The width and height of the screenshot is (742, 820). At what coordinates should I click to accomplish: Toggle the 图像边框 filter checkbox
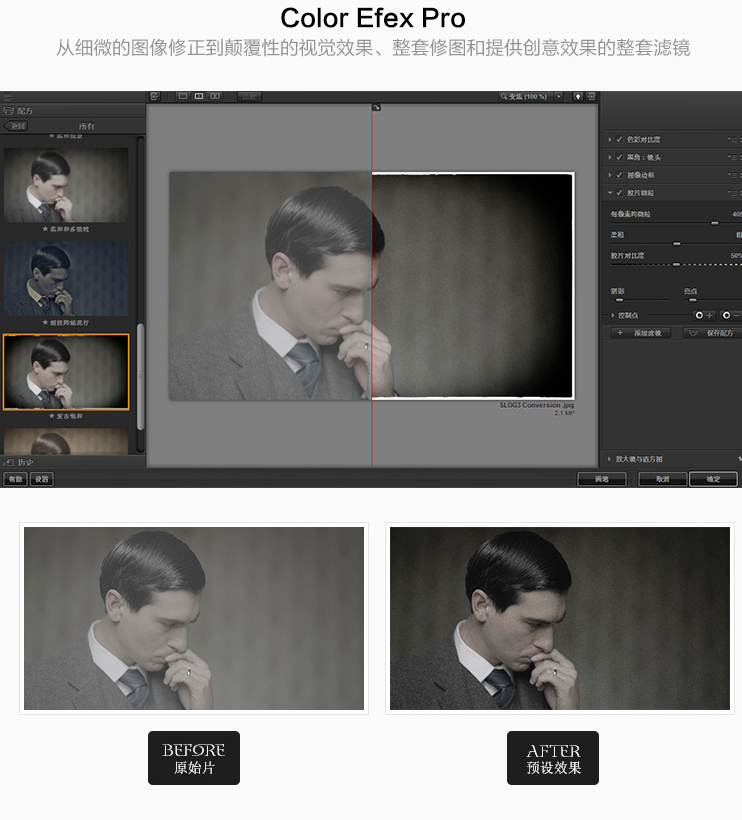[x=619, y=175]
